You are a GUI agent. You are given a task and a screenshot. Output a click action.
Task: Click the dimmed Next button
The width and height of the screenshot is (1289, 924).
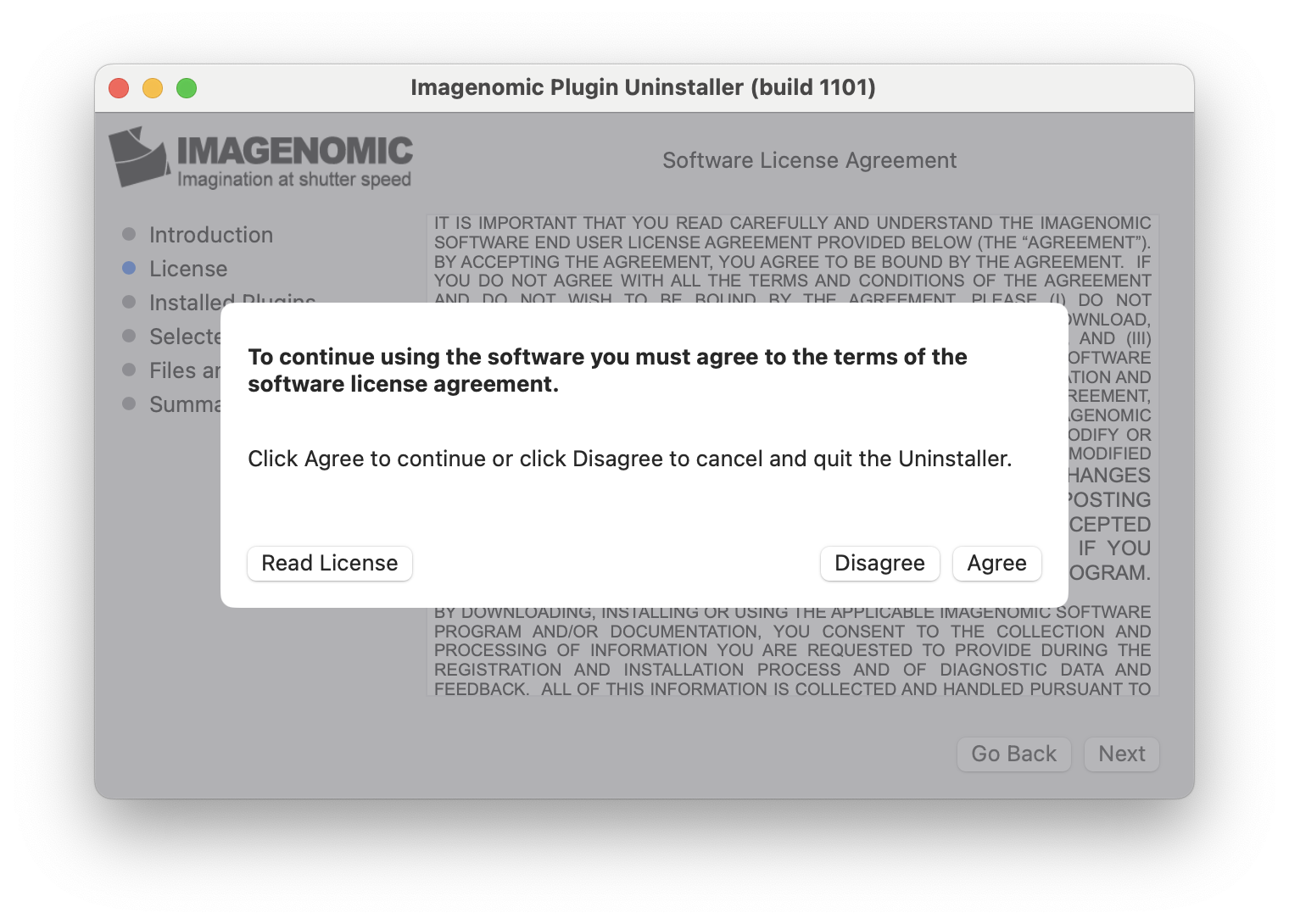(x=1122, y=754)
